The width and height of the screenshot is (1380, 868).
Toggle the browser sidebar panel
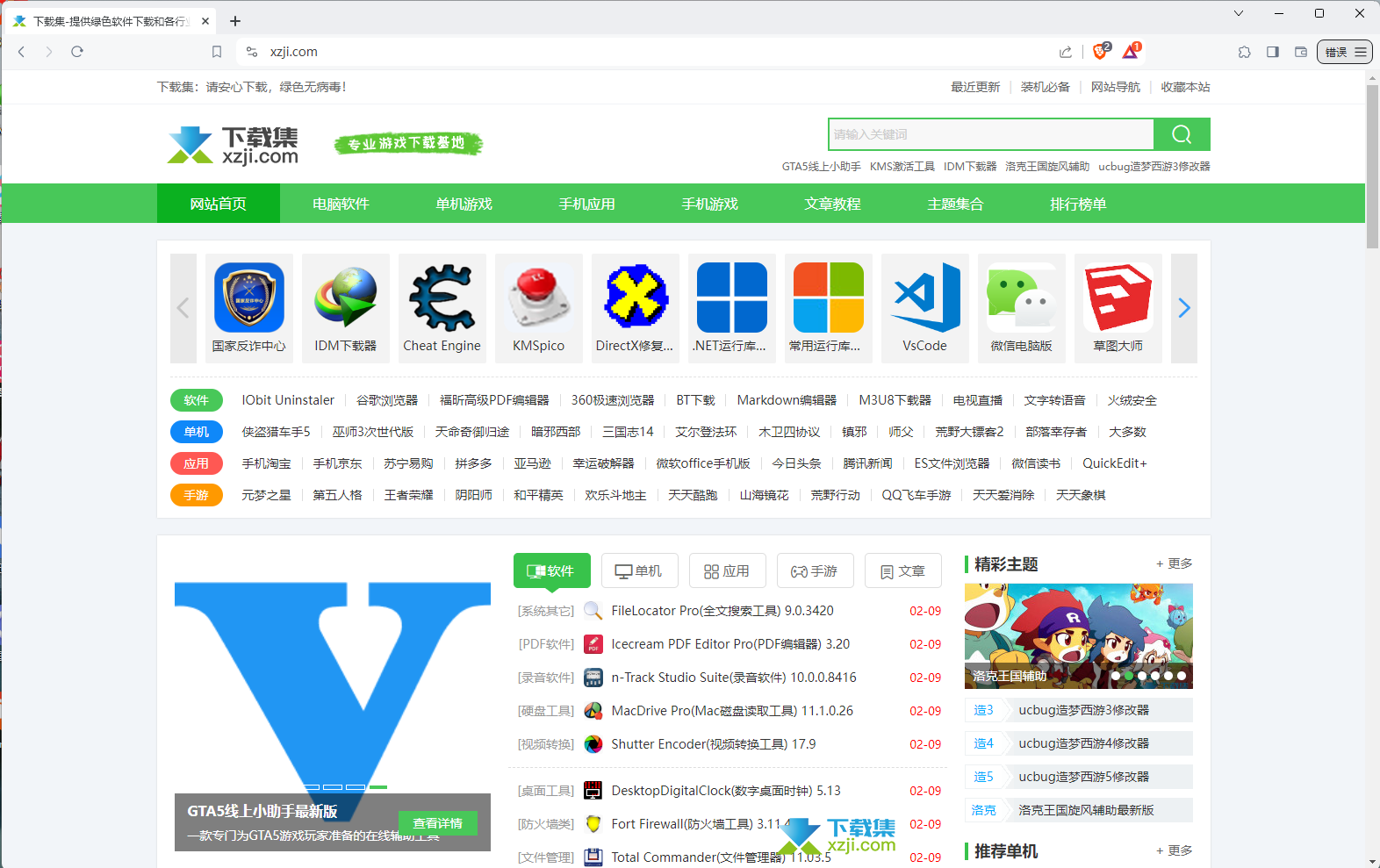coord(1272,52)
